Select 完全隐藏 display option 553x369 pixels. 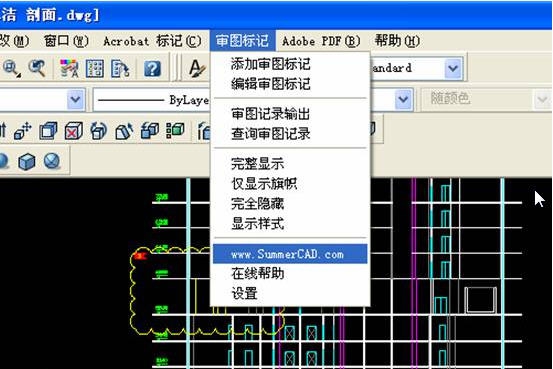(290, 204)
